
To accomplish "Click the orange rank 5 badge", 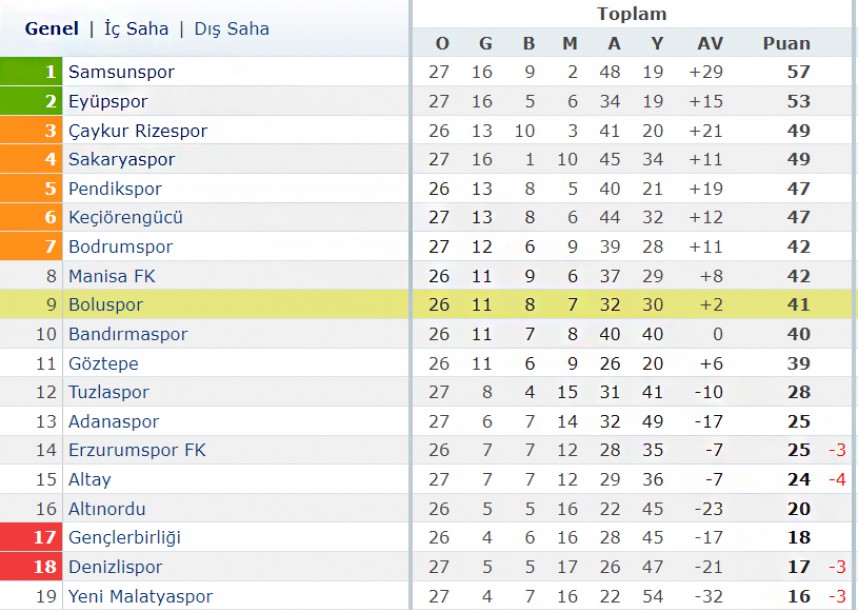I will pos(31,188).
